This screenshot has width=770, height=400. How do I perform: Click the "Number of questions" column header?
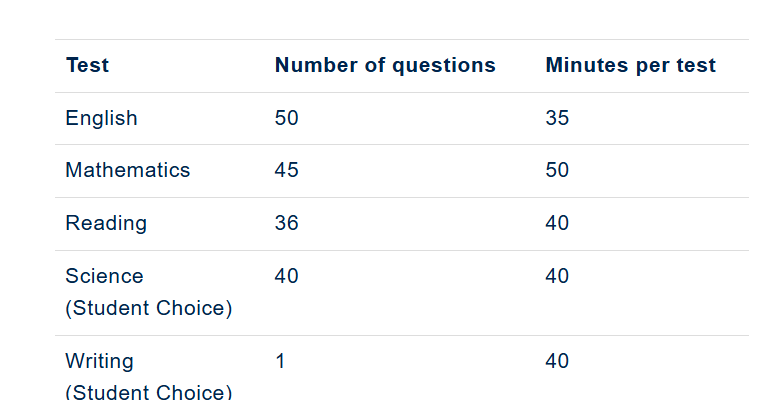(385, 66)
